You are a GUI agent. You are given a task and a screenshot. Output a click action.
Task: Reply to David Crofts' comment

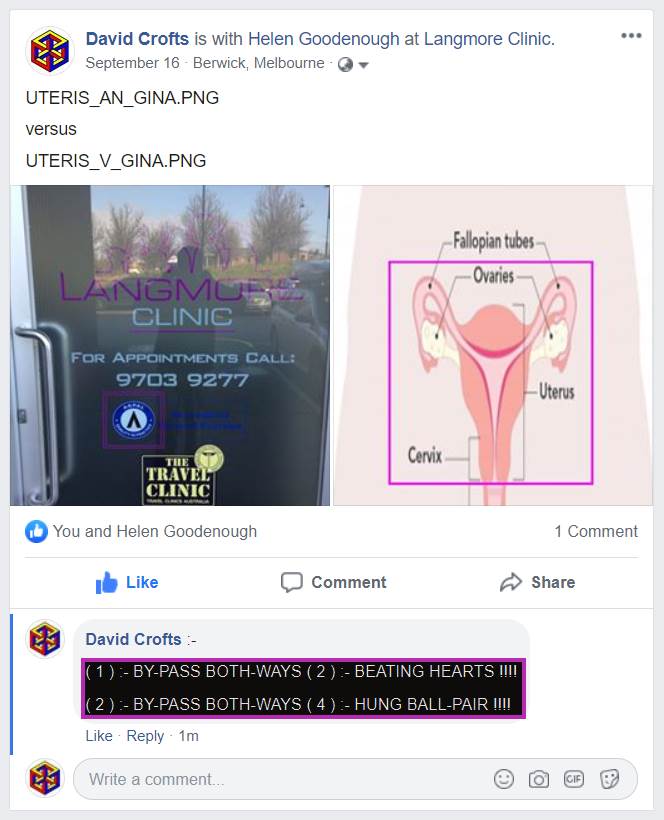(x=145, y=736)
